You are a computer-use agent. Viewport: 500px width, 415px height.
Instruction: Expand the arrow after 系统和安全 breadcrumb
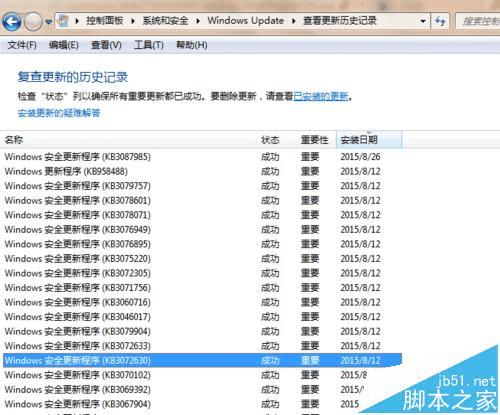[198, 21]
